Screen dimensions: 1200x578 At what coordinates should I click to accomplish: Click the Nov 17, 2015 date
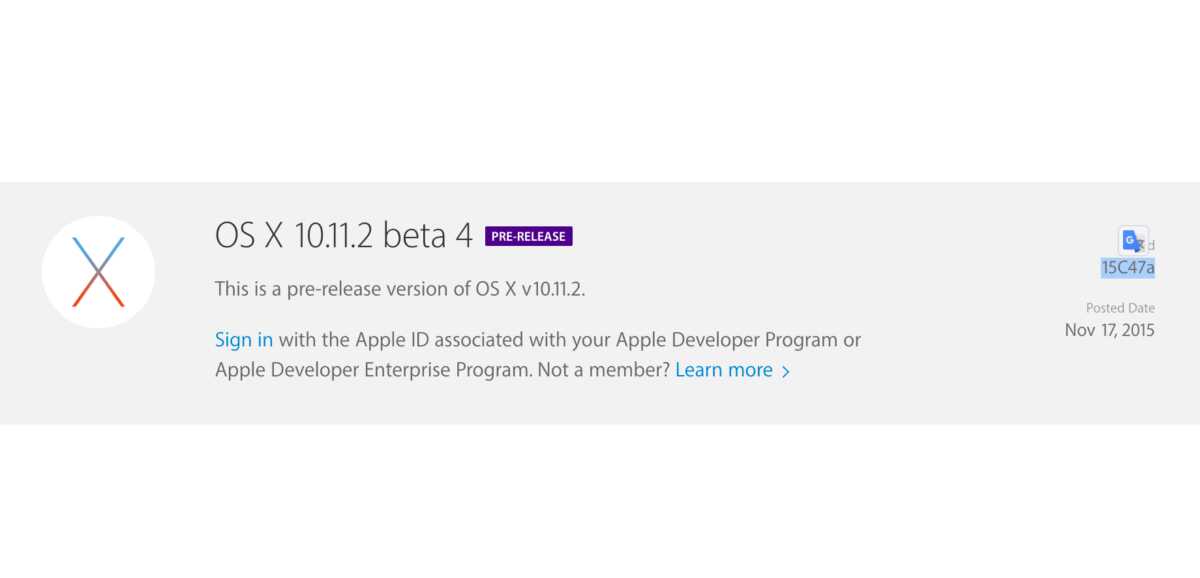coord(1109,330)
